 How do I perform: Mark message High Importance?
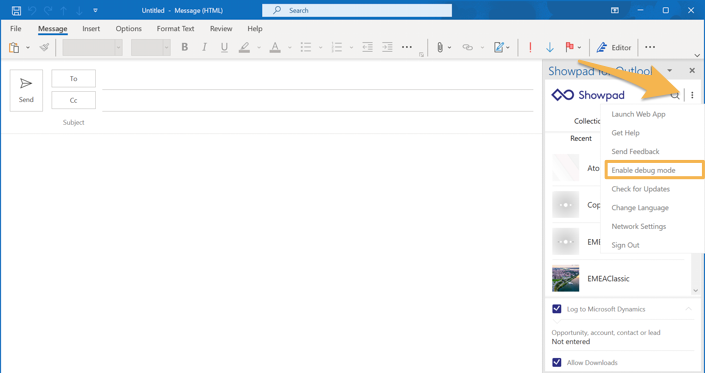(531, 47)
